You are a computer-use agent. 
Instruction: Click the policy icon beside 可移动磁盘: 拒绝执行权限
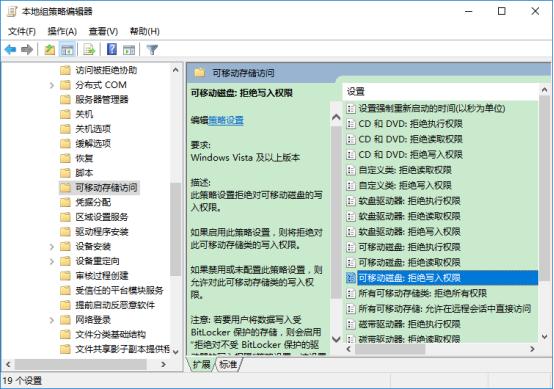point(350,247)
